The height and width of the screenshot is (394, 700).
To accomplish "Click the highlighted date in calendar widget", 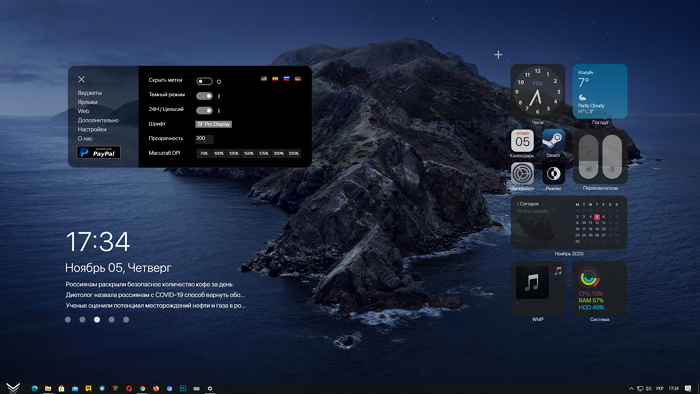I will 597,216.
